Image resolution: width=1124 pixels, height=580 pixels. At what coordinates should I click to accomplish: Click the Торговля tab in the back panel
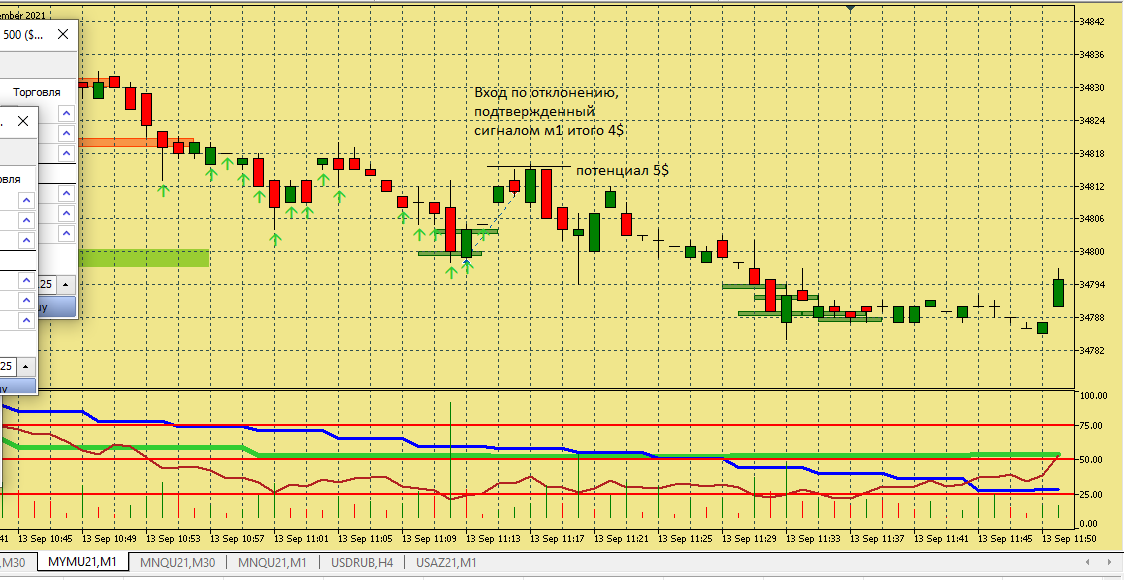37,92
